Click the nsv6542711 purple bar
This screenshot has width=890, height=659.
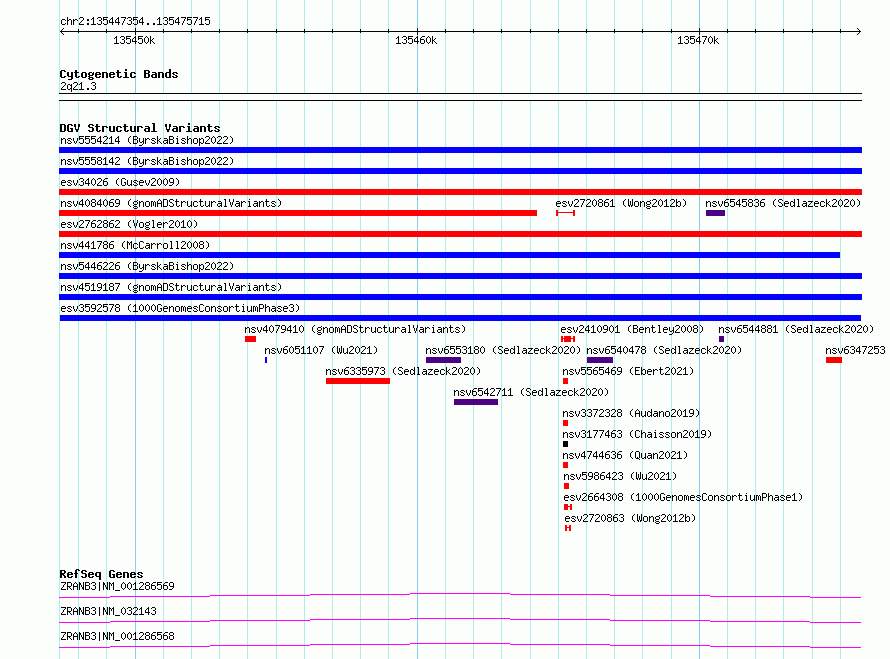tap(476, 402)
